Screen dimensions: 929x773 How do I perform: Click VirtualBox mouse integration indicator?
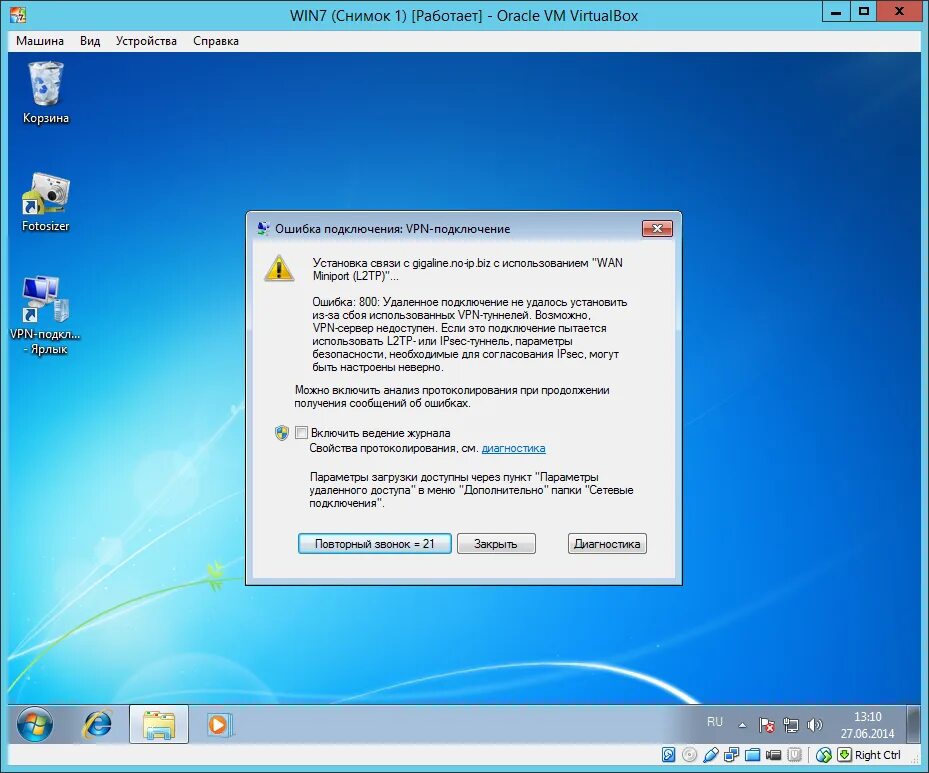[824, 755]
